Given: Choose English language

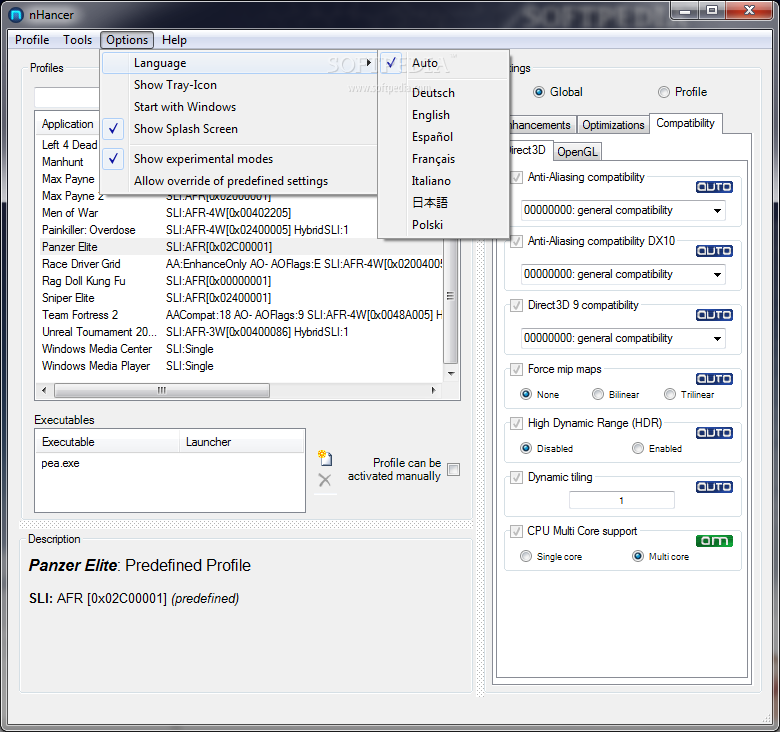Looking at the screenshot, I should [x=443, y=115].
